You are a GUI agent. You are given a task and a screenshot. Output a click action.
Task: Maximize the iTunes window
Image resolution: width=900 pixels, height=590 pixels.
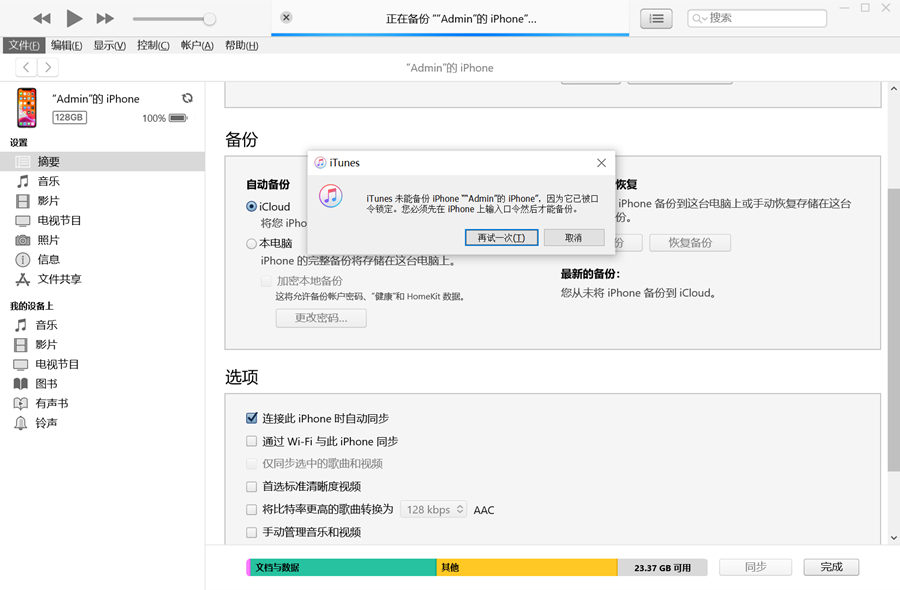[865, 7]
